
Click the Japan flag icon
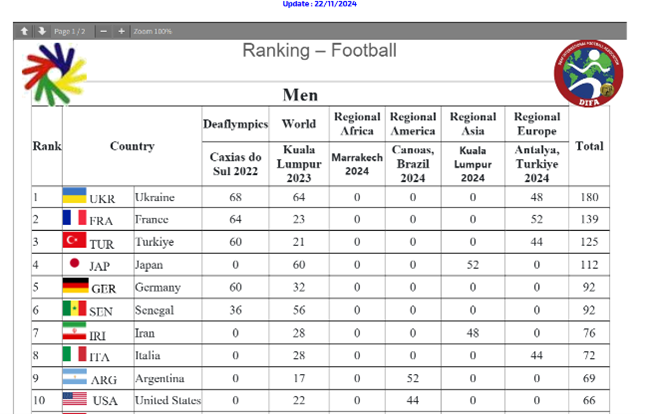click(x=75, y=265)
